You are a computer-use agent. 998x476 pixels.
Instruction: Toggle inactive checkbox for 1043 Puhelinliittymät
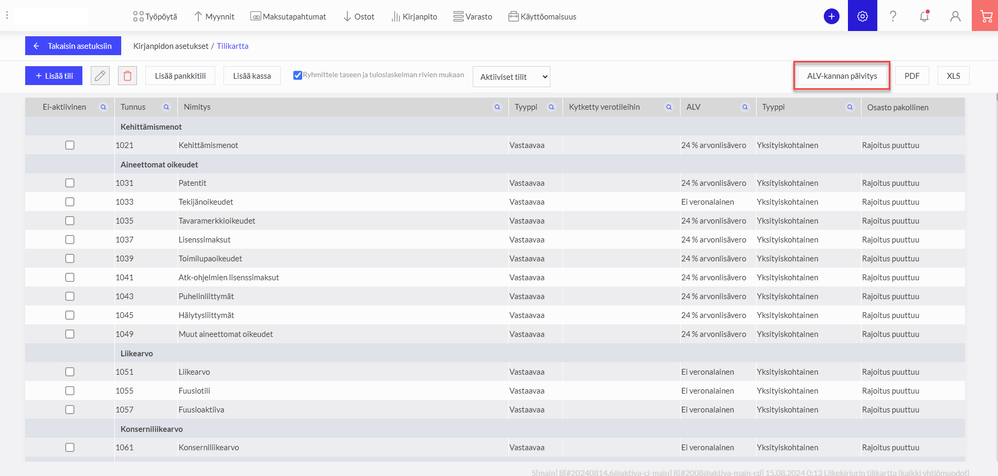tap(69, 297)
